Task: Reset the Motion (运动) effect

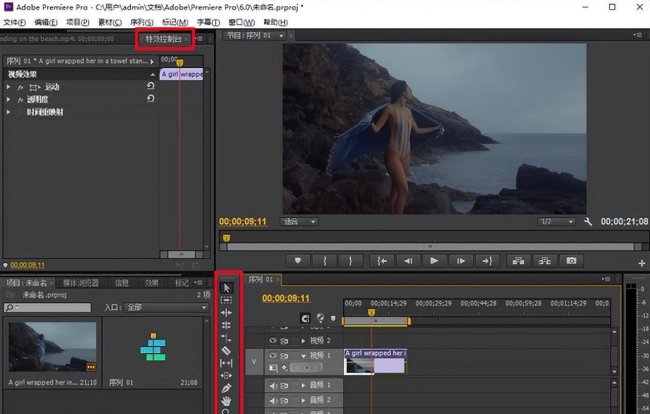Action: coord(150,86)
